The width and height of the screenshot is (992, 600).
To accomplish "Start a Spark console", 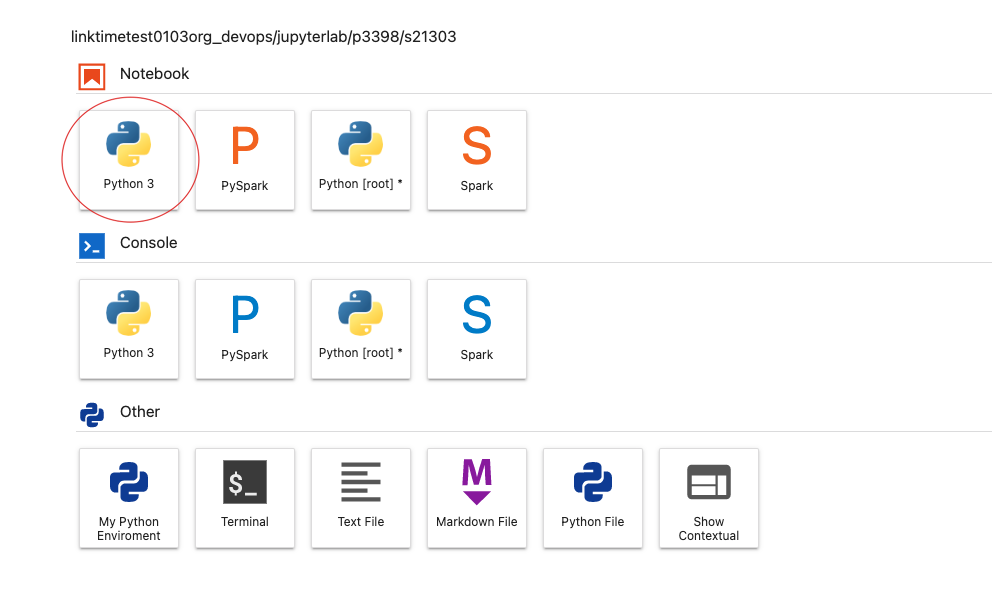I will 477,329.
